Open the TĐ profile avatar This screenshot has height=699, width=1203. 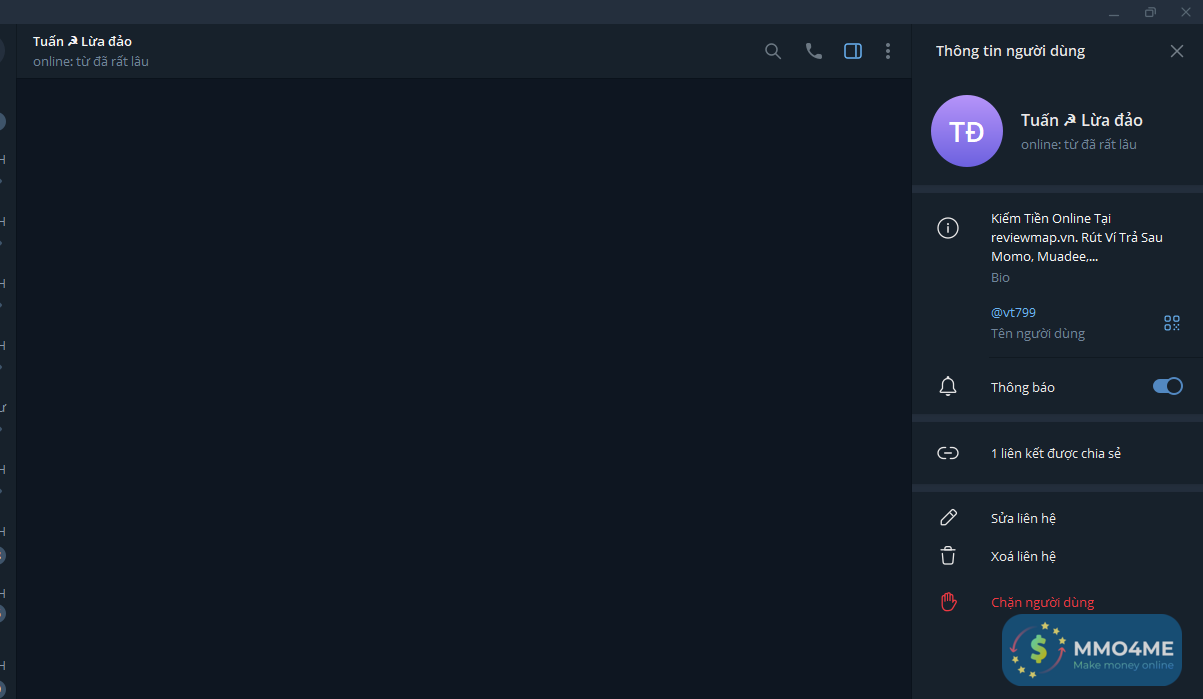pyautogui.click(x=966, y=131)
